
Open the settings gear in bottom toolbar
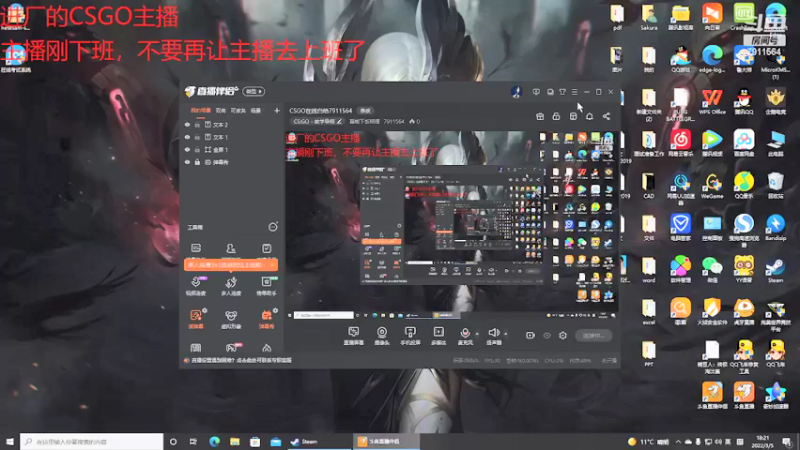pos(563,335)
